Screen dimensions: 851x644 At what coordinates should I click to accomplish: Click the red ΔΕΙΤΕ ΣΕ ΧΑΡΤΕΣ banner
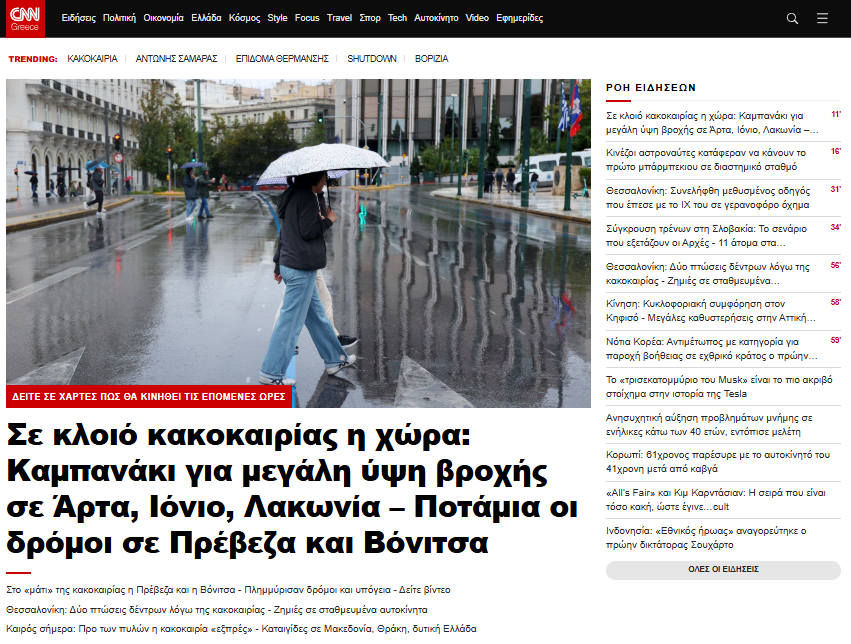click(149, 397)
